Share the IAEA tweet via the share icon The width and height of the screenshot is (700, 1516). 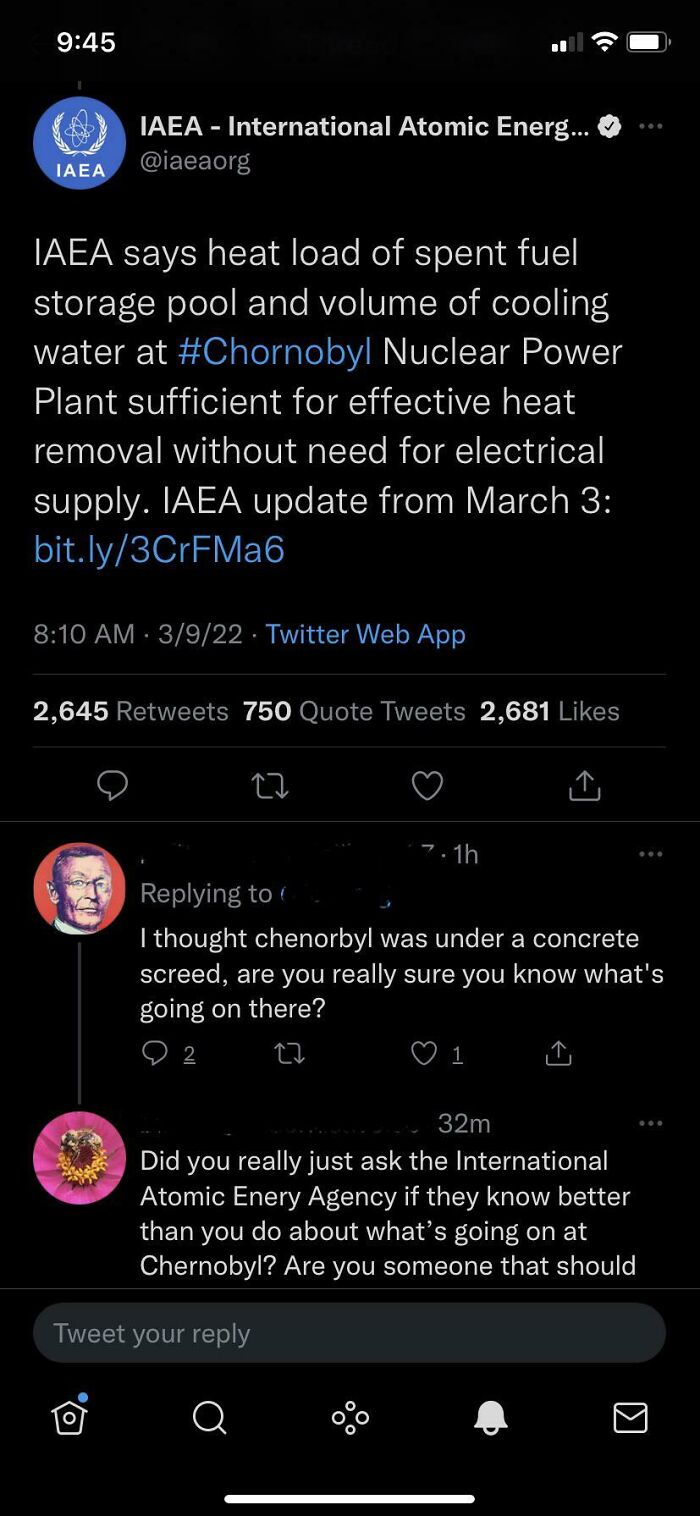click(x=584, y=786)
